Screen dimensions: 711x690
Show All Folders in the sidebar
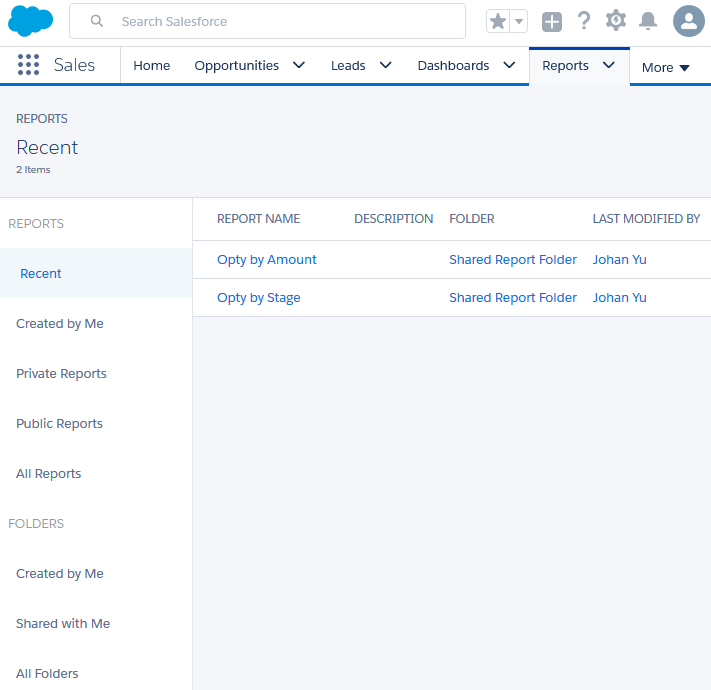click(47, 674)
